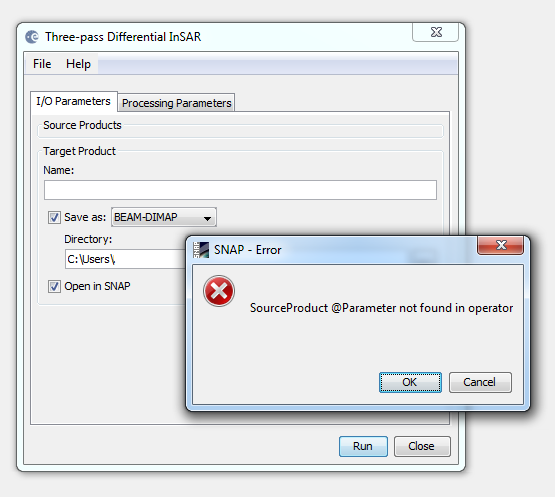The width and height of the screenshot is (555, 497).
Task: Click the dropdown arrow beside BEAM-DIMAP
Action: point(207,218)
